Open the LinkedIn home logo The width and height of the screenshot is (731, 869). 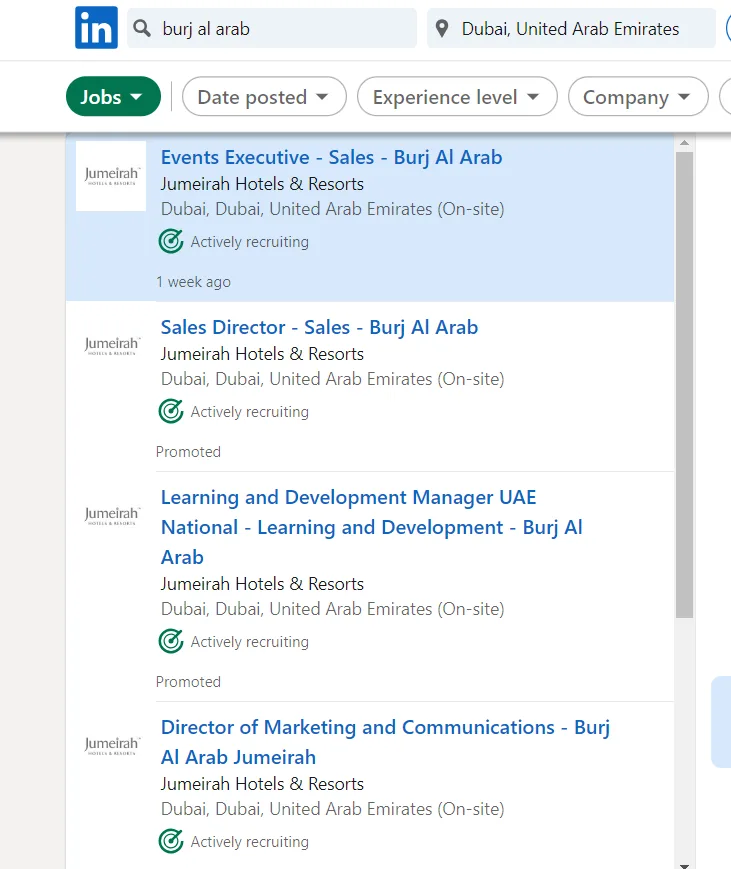(96, 28)
